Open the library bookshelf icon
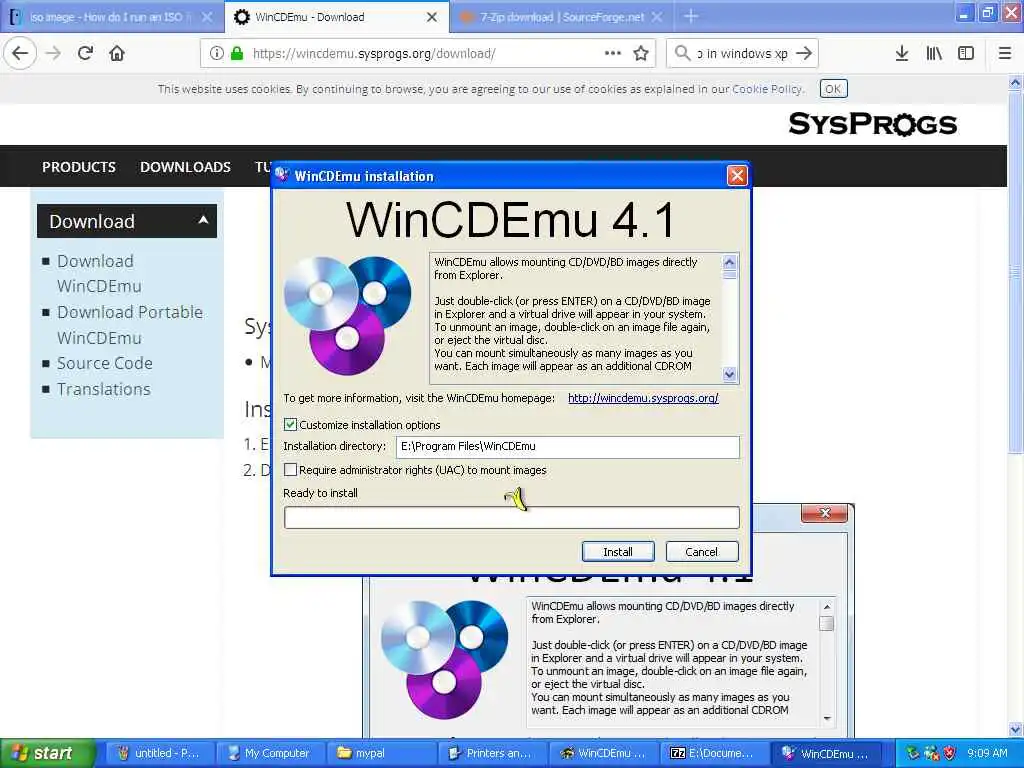 934,53
